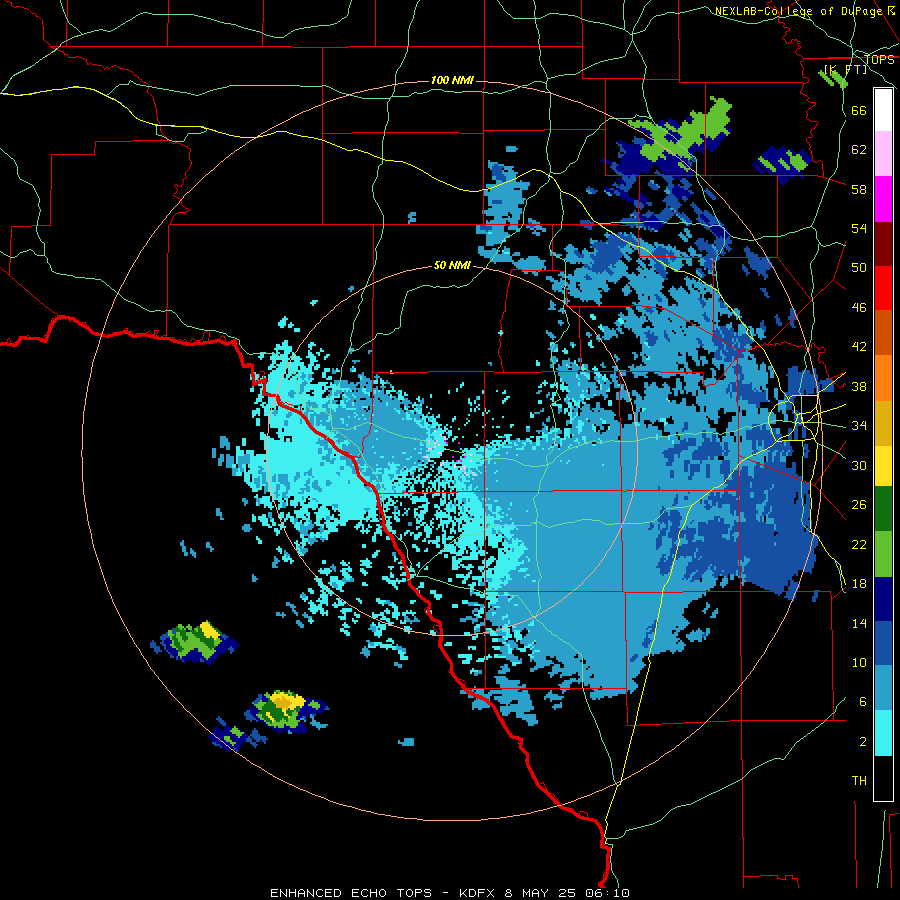Click the black TH threshold legend swatch

pyautogui.click(x=883, y=778)
